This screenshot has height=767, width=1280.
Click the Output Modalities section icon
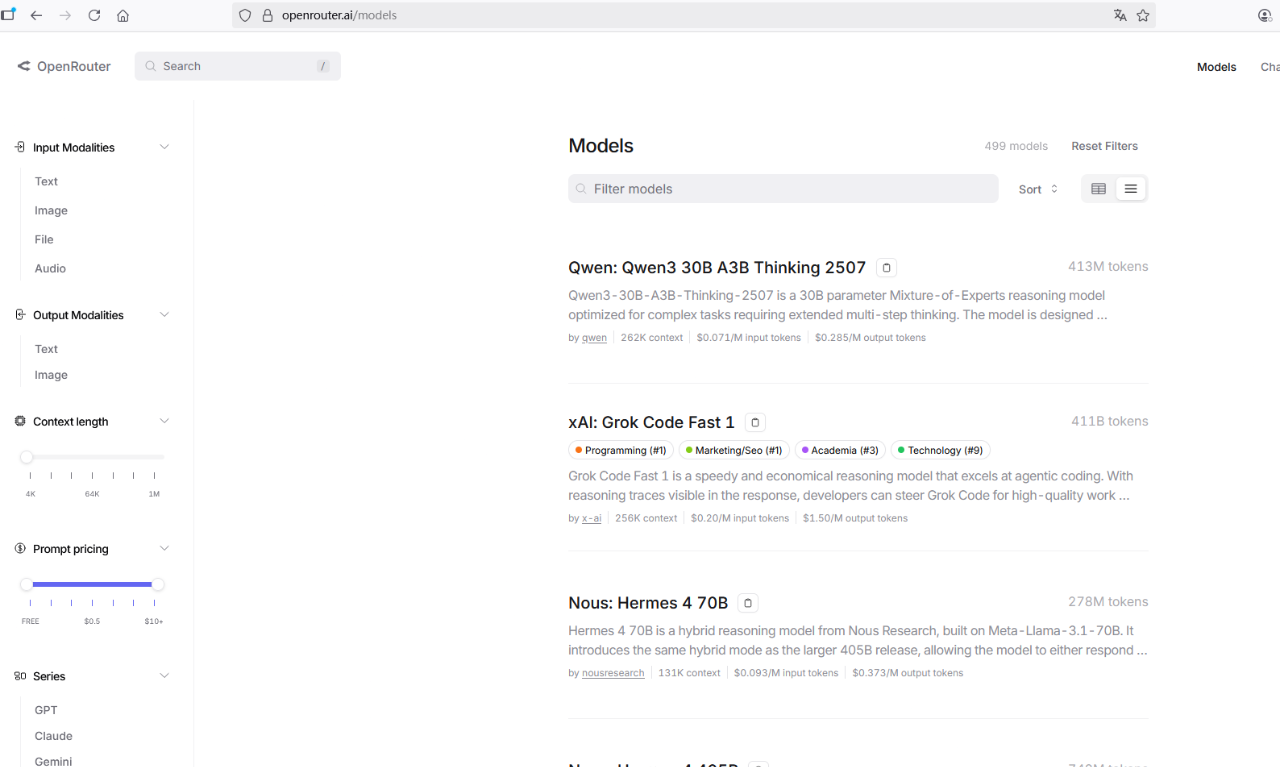[x=20, y=315]
